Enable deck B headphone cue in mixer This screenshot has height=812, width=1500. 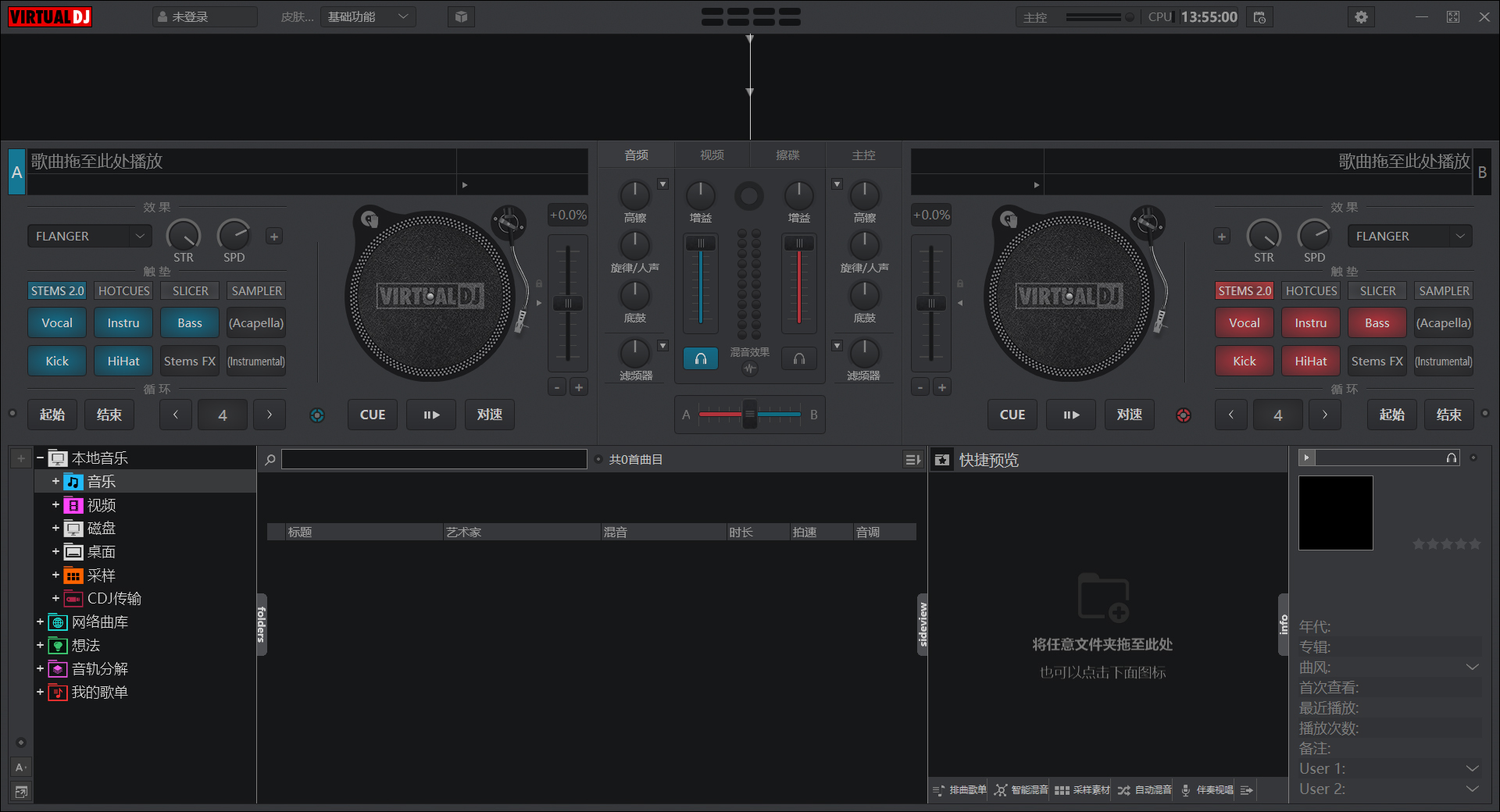click(799, 358)
